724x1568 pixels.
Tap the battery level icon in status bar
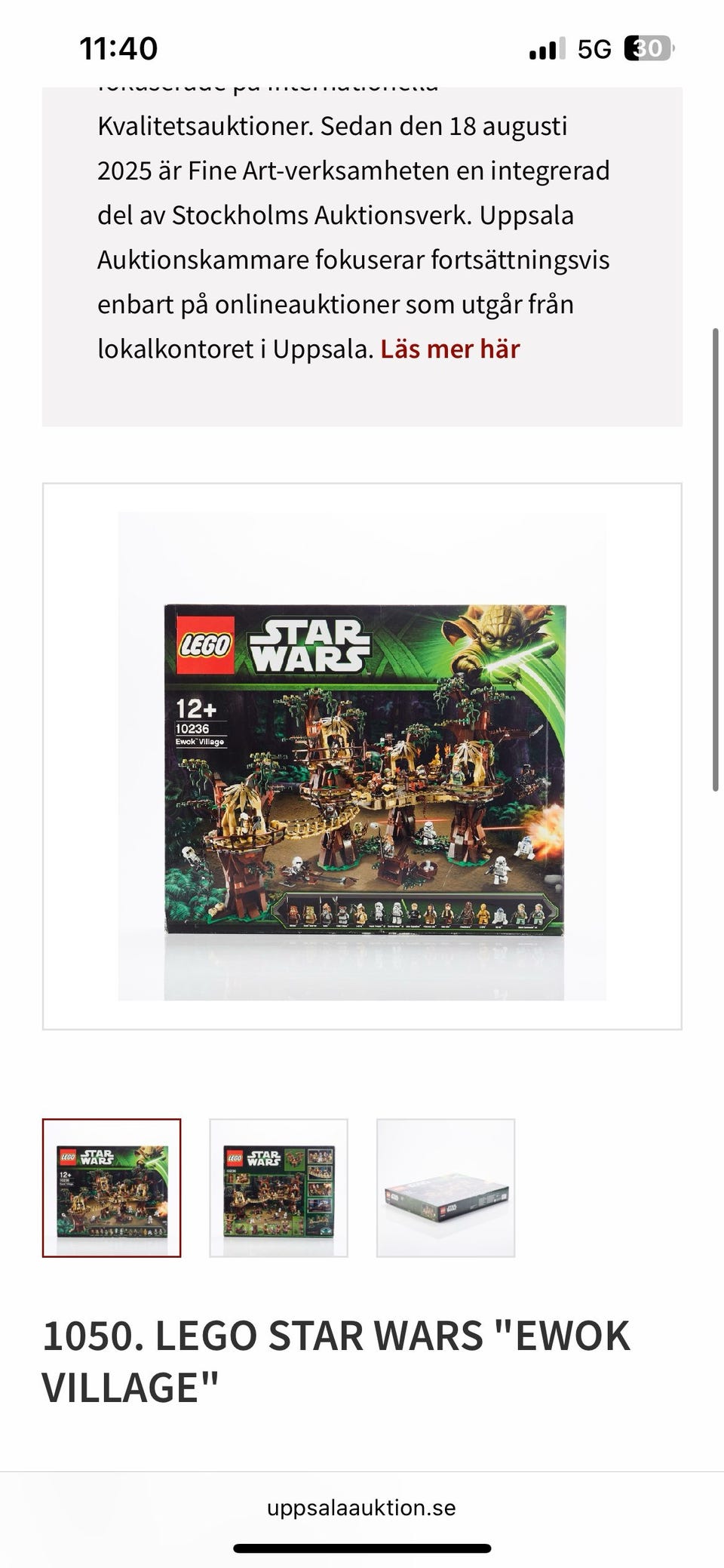[649, 49]
